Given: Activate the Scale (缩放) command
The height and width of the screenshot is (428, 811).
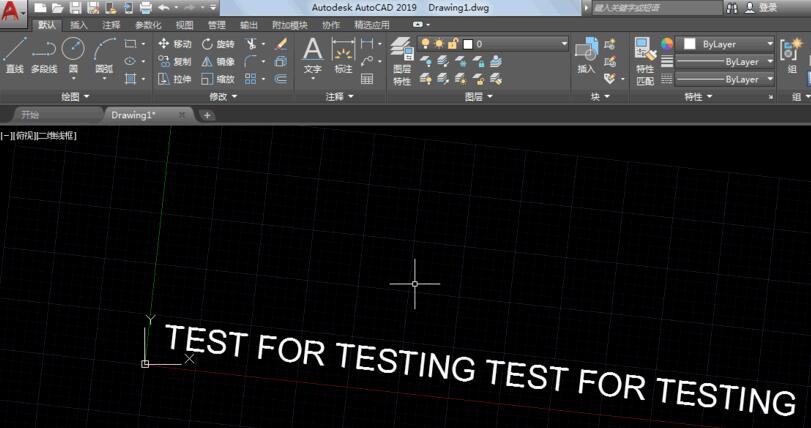Looking at the screenshot, I should coord(218,79).
